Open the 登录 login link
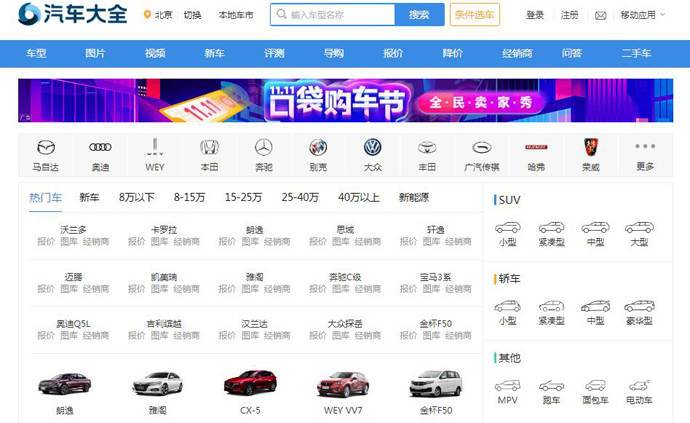Viewport: 690px width, 423px height. pos(535,16)
